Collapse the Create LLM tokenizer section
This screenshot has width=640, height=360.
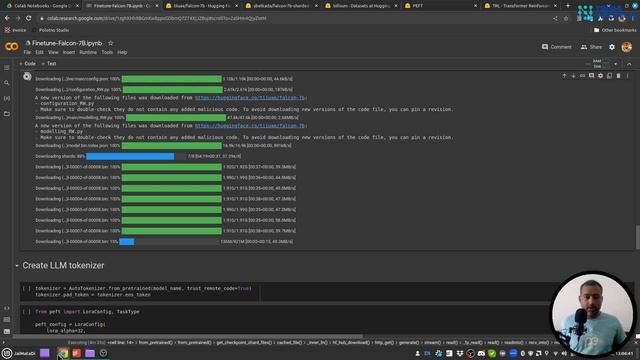pos(17,266)
